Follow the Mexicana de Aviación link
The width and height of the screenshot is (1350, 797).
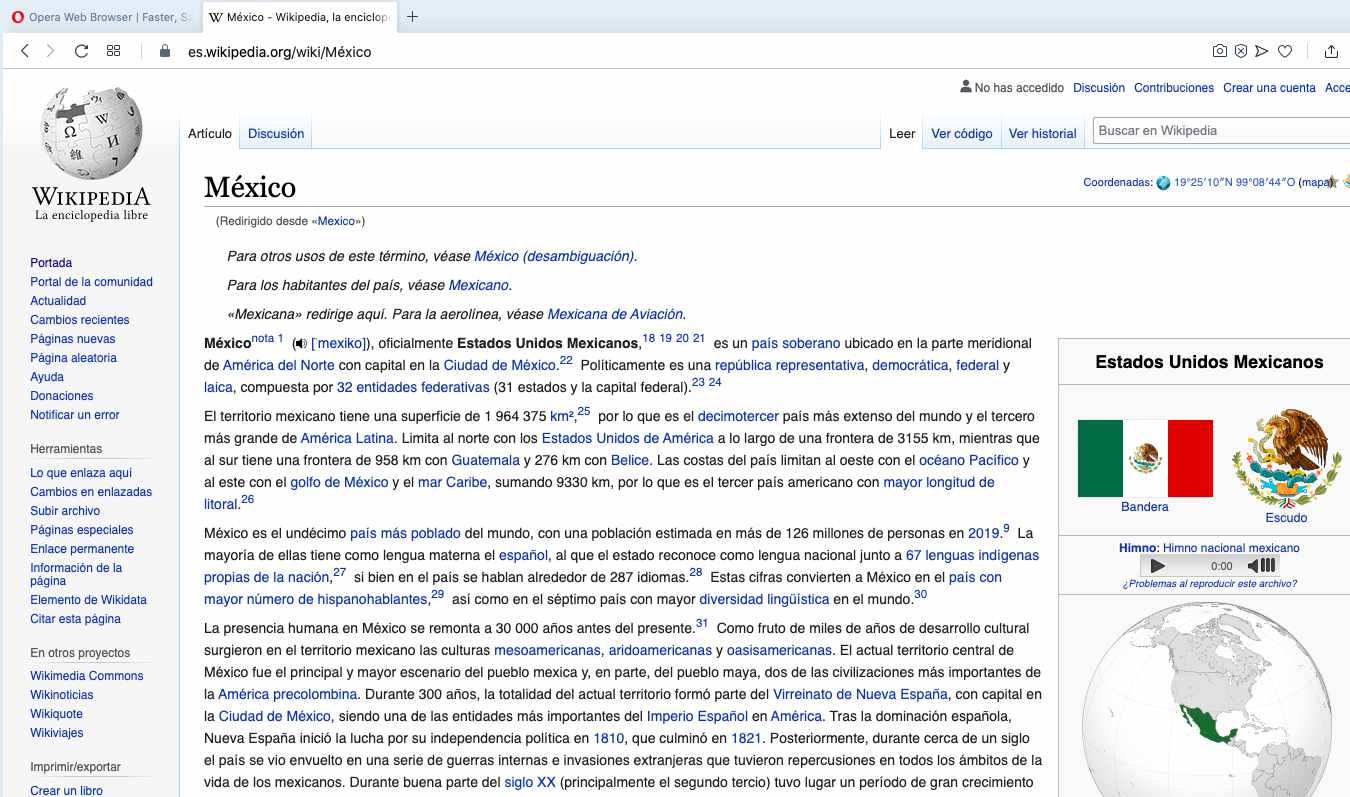click(615, 314)
